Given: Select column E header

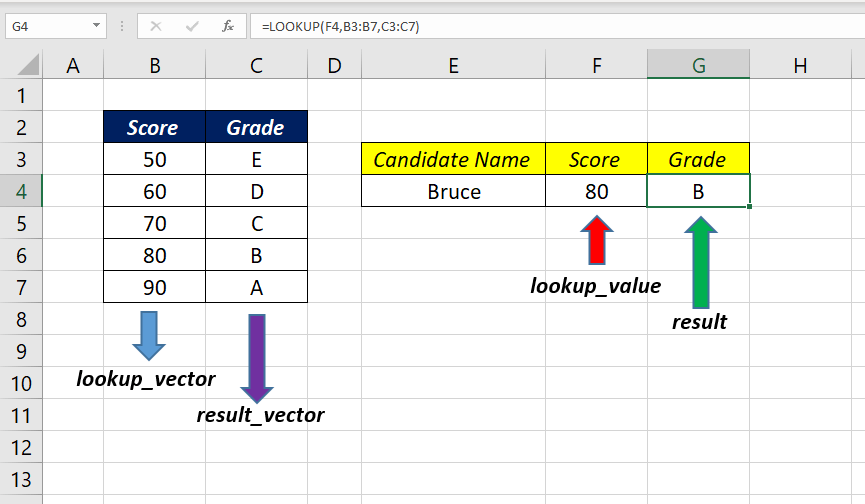Looking at the screenshot, I should coord(453,66).
